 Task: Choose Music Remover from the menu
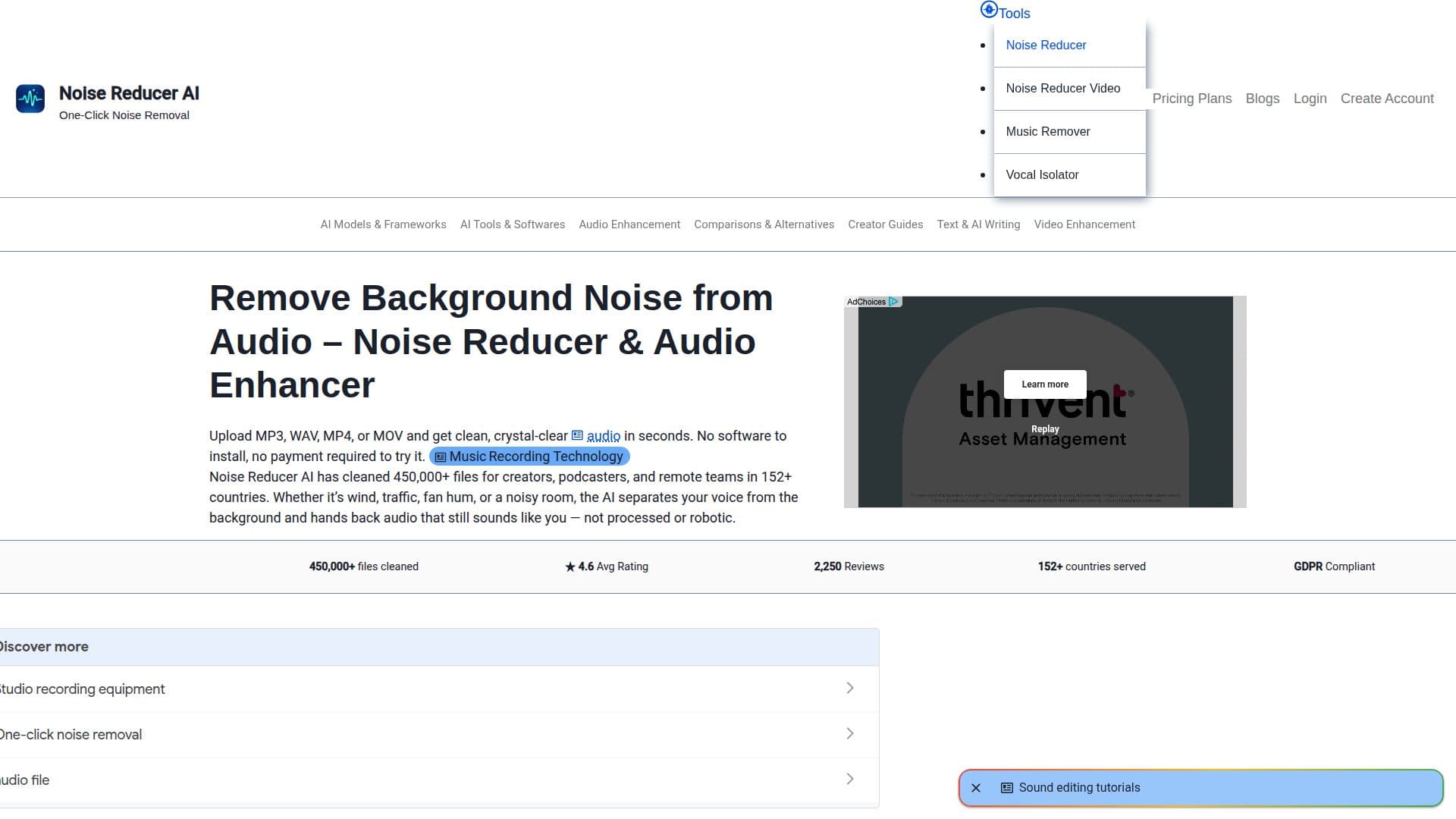point(1069,132)
